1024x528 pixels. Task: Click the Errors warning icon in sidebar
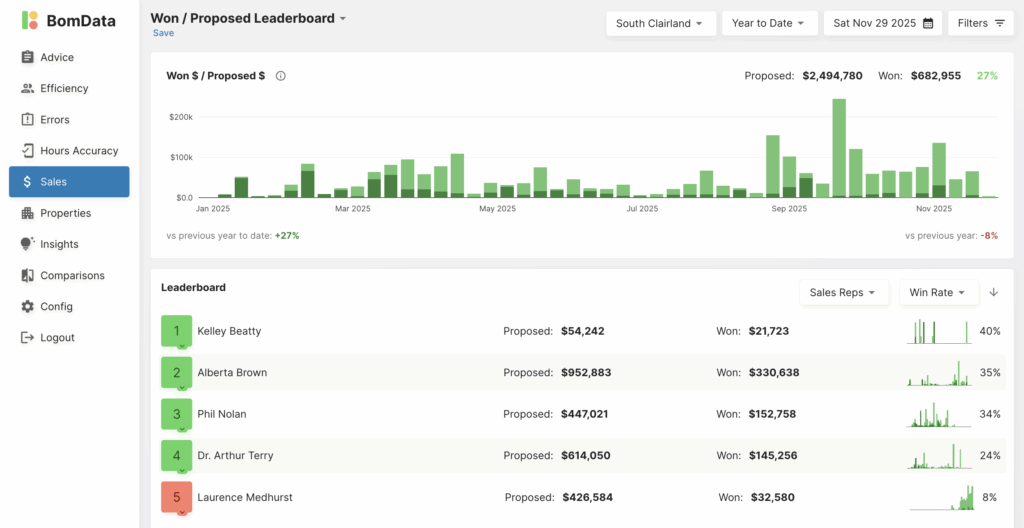(x=28, y=120)
